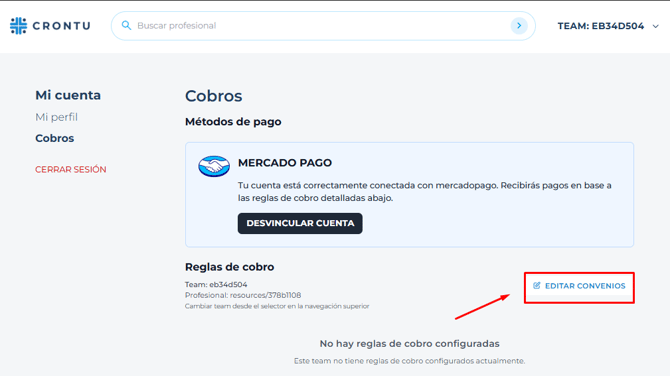This screenshot has width=670, height=376.
Task: Click the Profesional resources/378b1108 line
Action: 243,295
